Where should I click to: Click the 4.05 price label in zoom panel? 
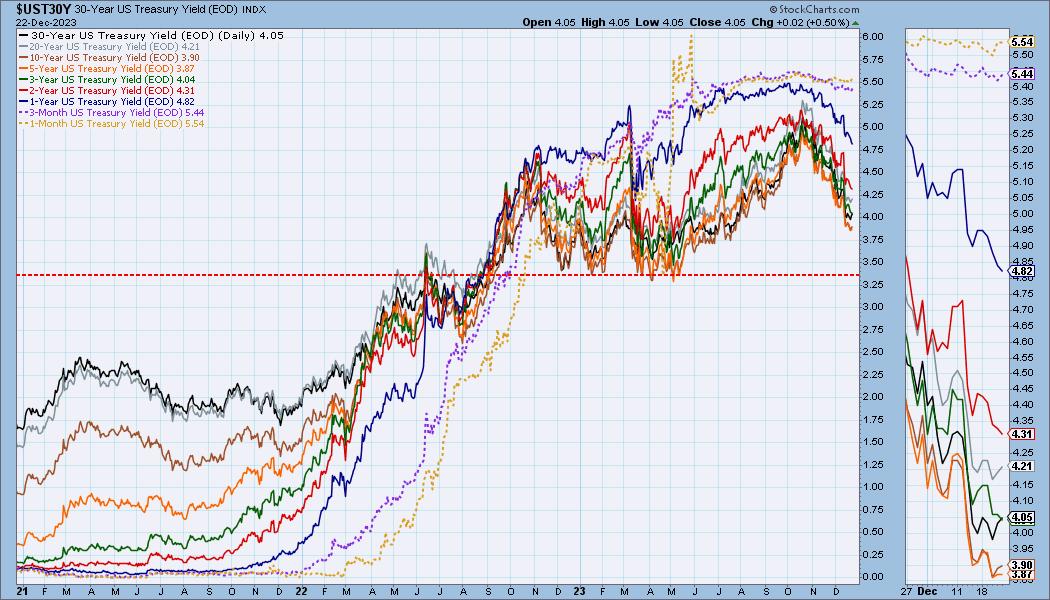click(1023, 517)
